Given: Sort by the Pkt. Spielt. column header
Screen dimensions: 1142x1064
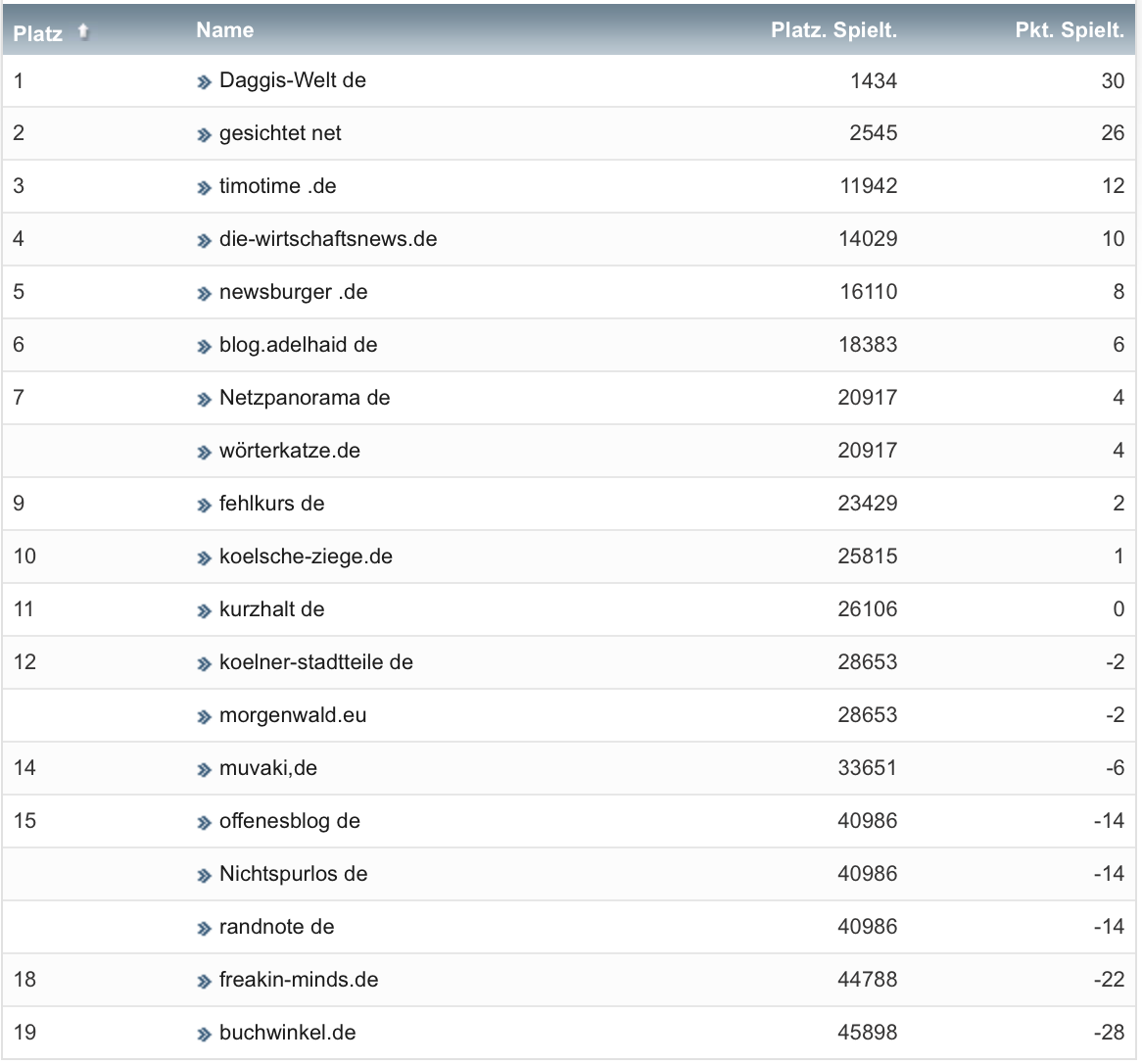Looking at the screenshot, I should [1070, 29].
